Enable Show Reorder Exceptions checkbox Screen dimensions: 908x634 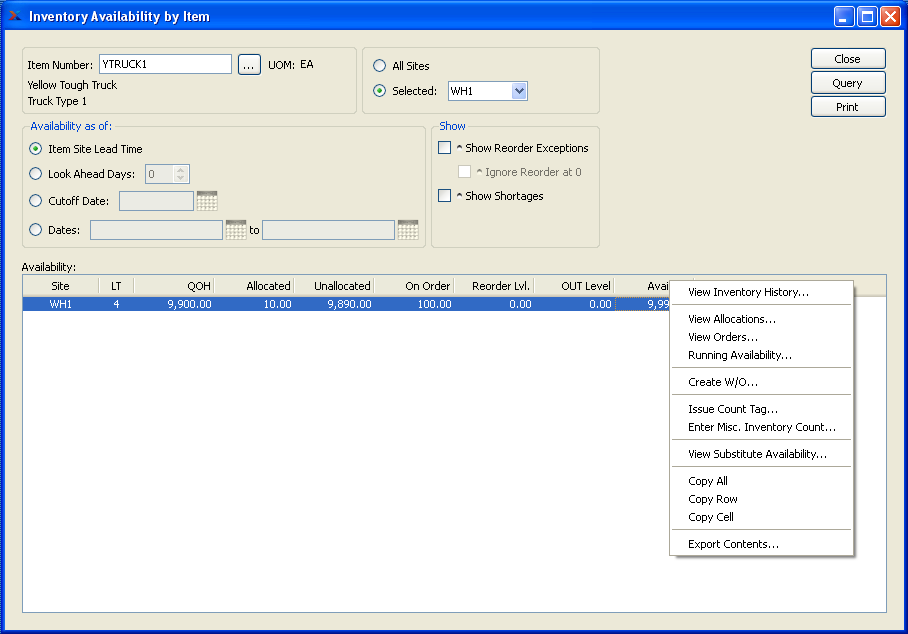coord(445,148)
